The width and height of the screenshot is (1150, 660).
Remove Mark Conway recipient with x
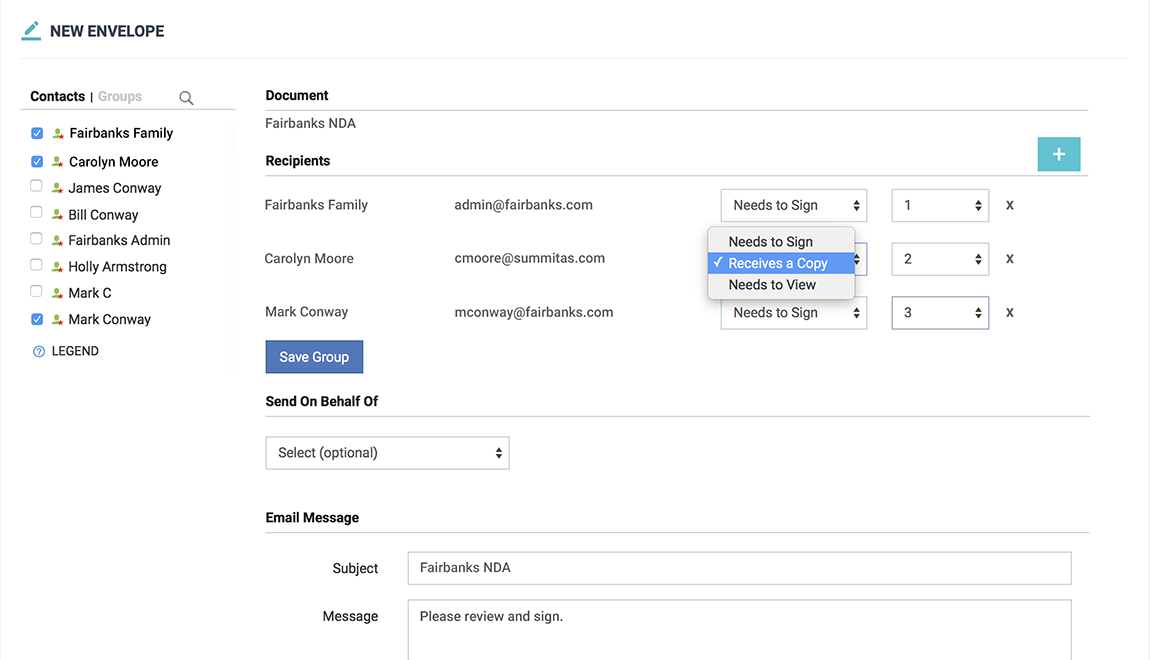tap(1010, 313)
